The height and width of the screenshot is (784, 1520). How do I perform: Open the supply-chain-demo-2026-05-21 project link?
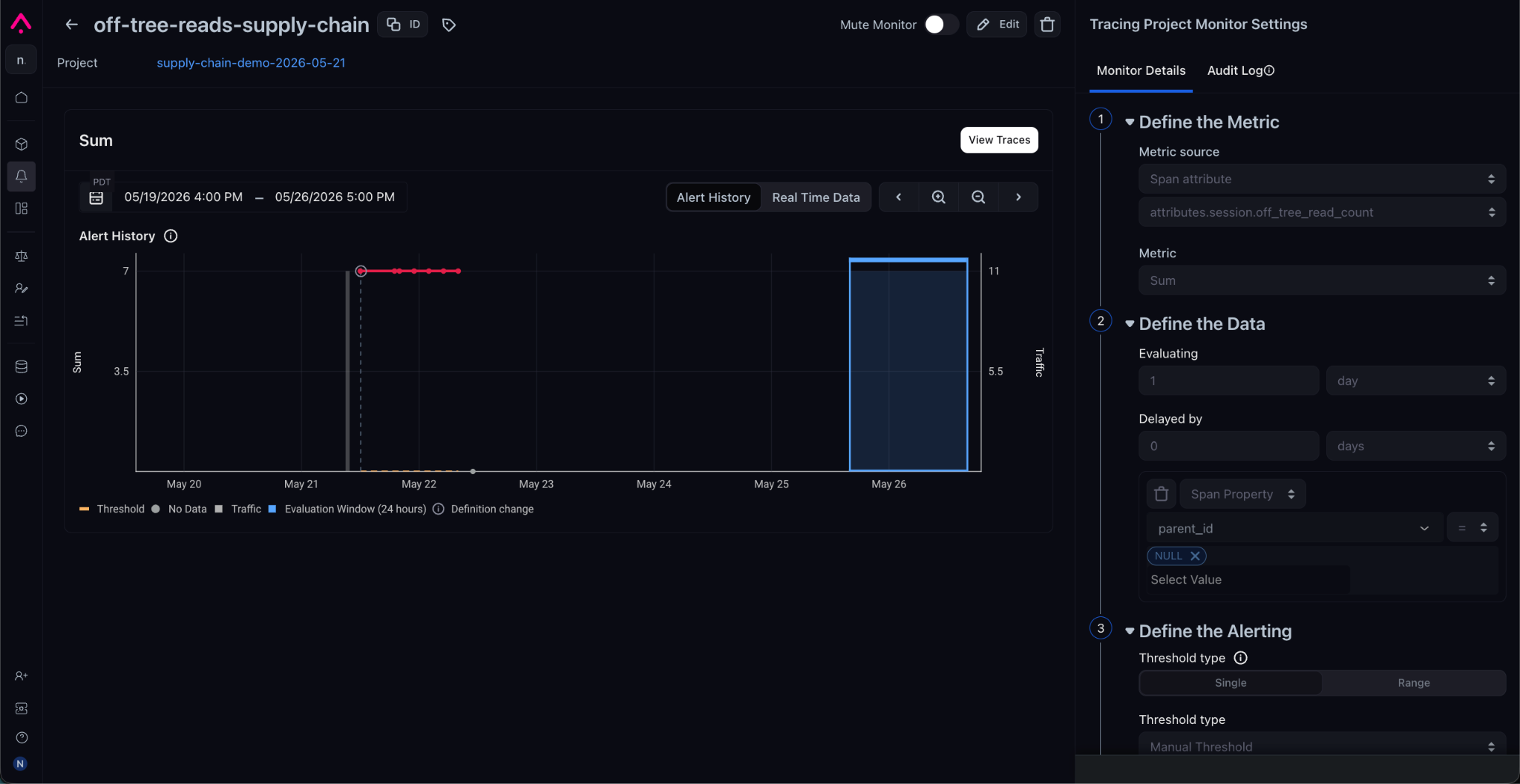point(251,63)
